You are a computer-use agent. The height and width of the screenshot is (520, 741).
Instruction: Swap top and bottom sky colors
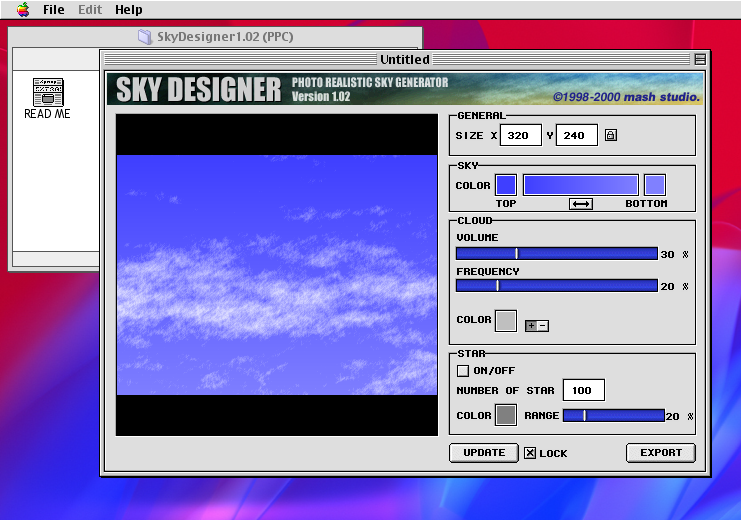pyautogui.click(x=581, y=204)
